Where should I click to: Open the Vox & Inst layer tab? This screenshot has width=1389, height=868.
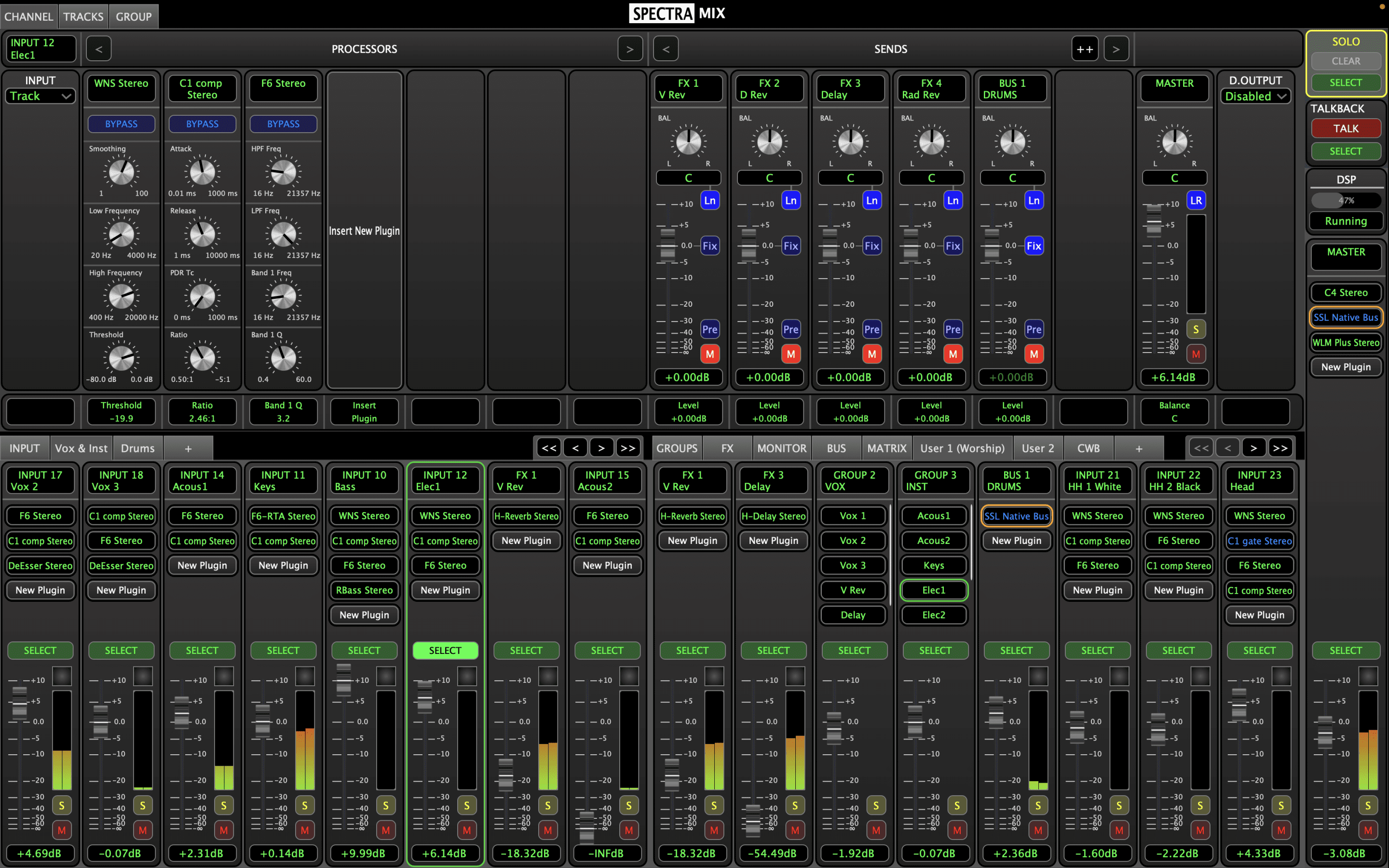(81, 448)
